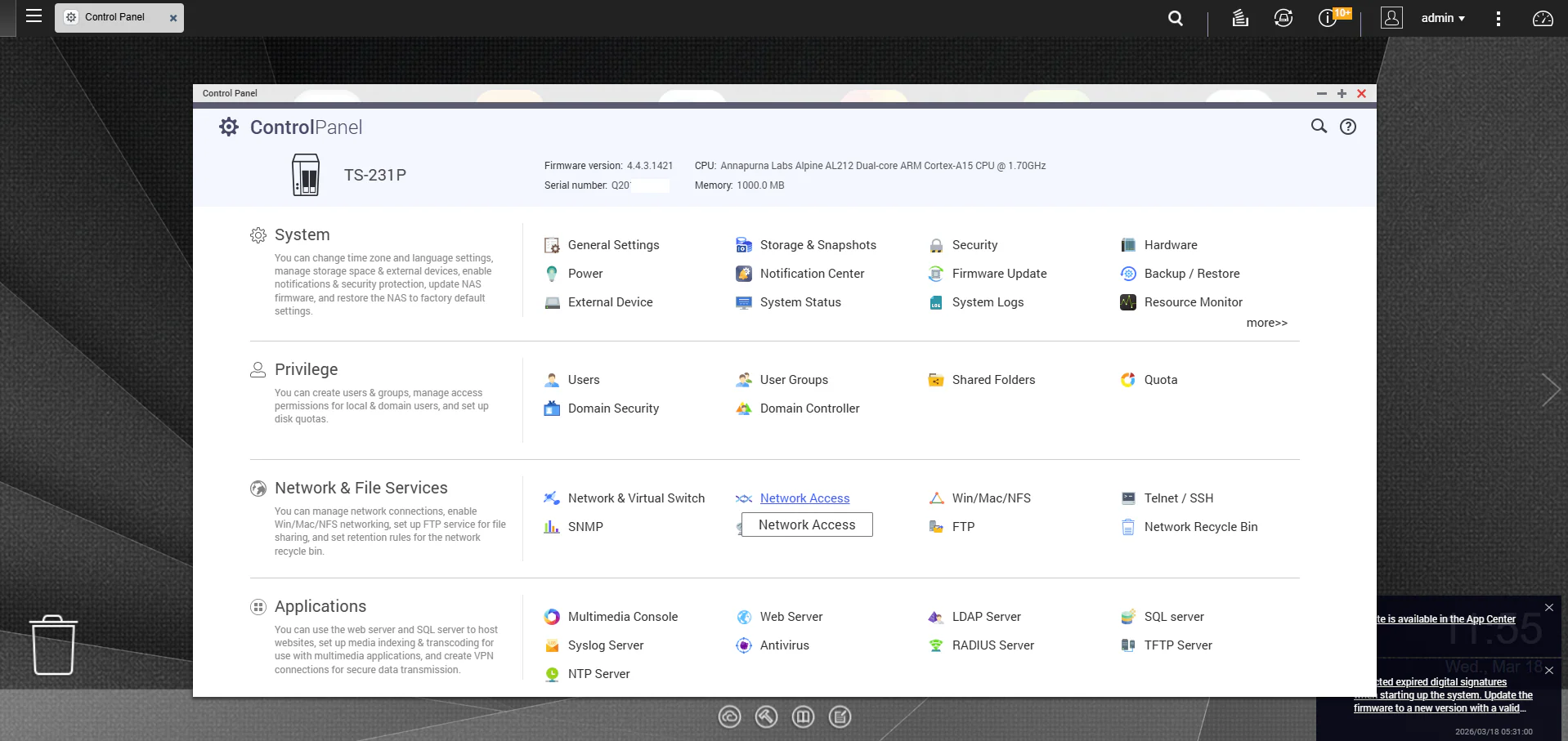Switch to the Control Panel taskbar tab

pos(119,17)
